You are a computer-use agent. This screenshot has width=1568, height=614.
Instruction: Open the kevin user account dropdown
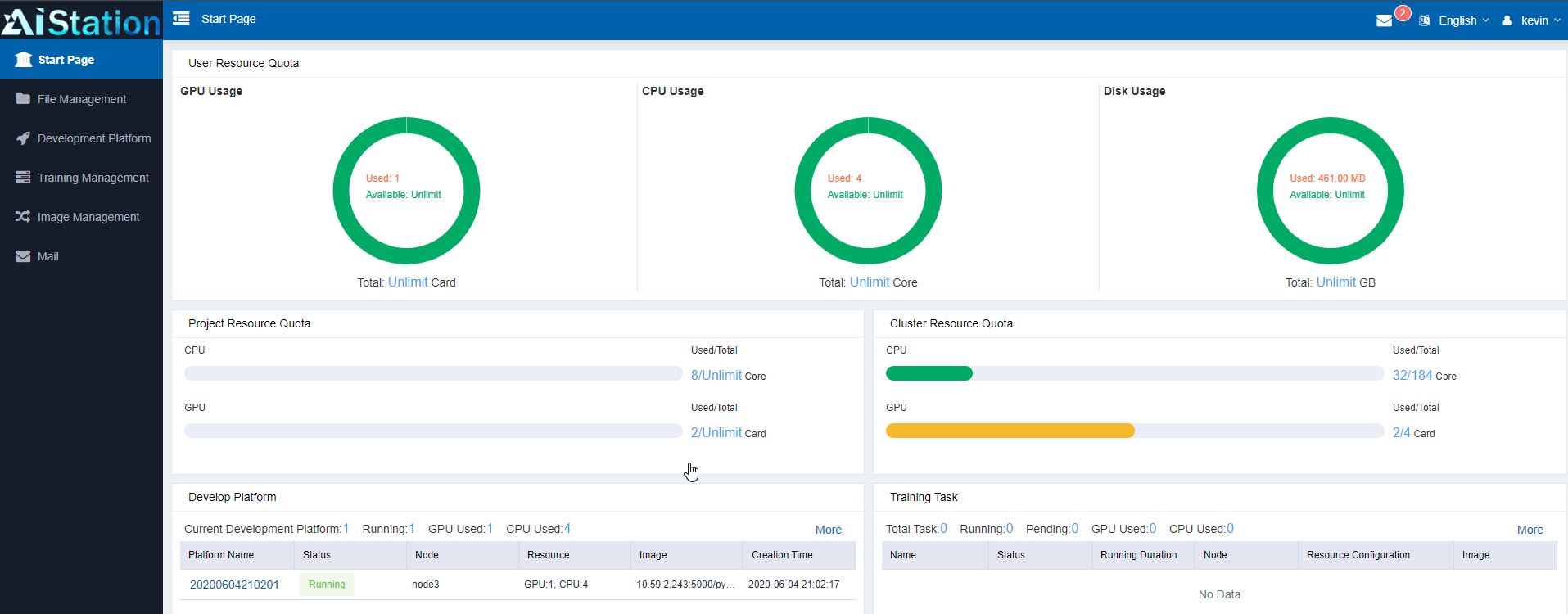(1537, 20)
